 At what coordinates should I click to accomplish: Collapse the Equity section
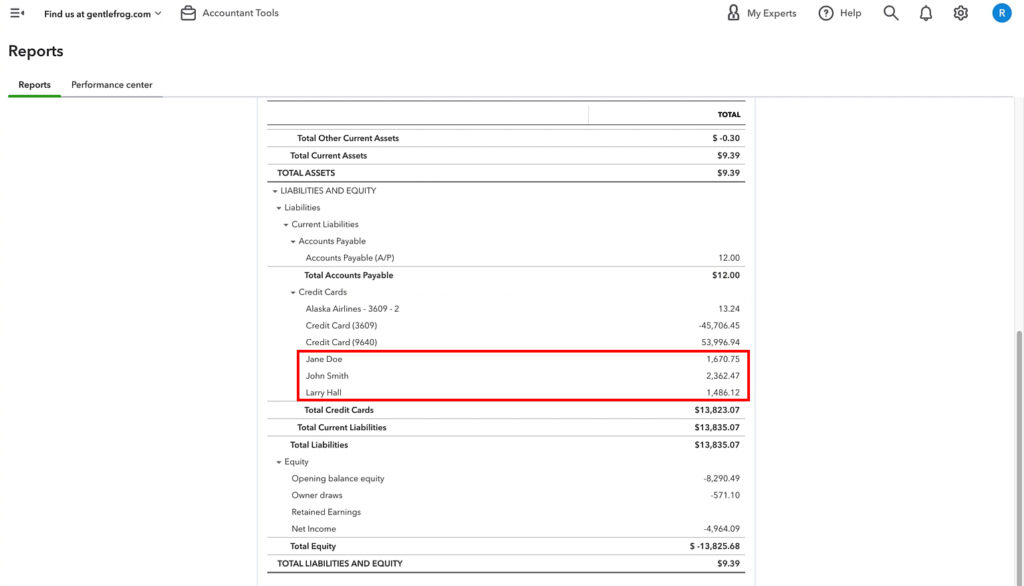[279, 461]
